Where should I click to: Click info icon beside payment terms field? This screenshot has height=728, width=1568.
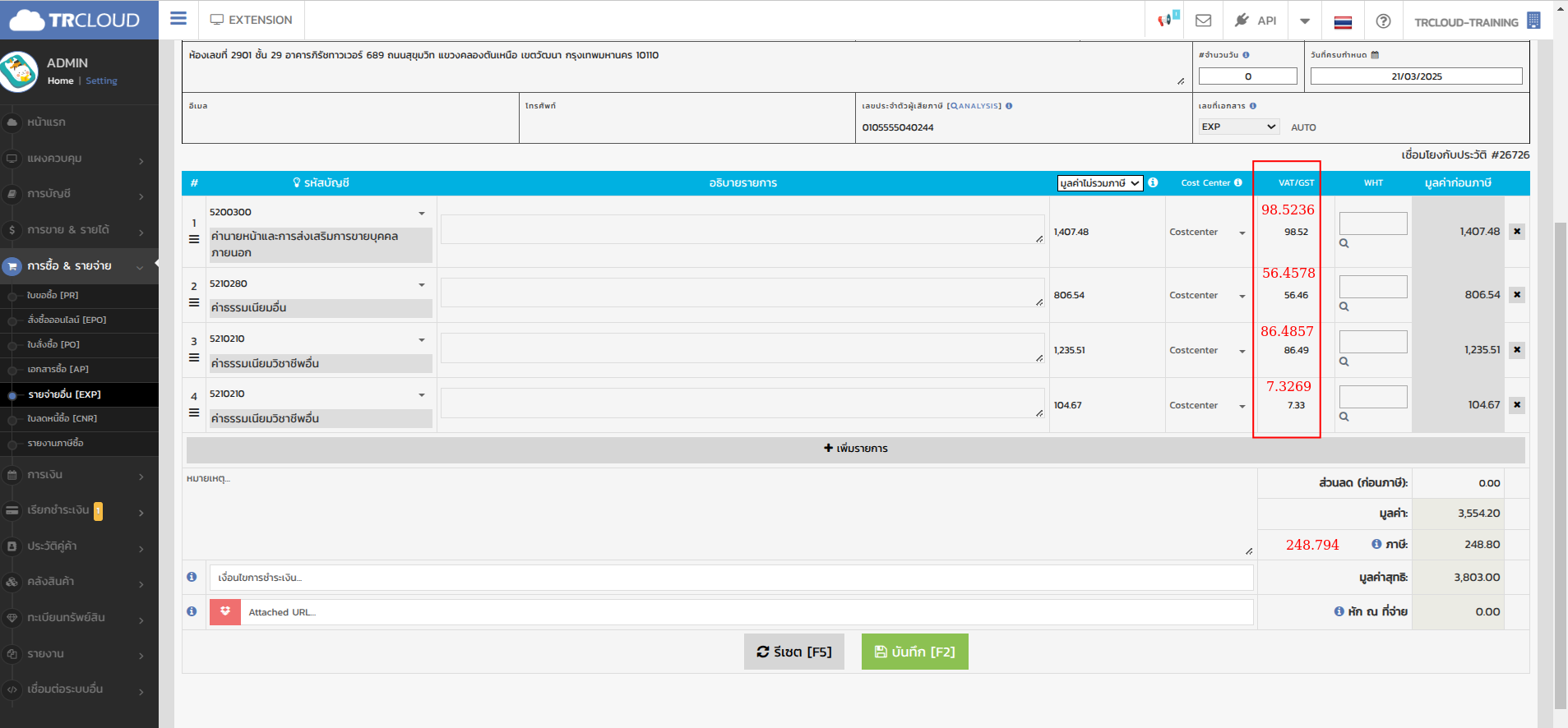(x=192, y=577)
